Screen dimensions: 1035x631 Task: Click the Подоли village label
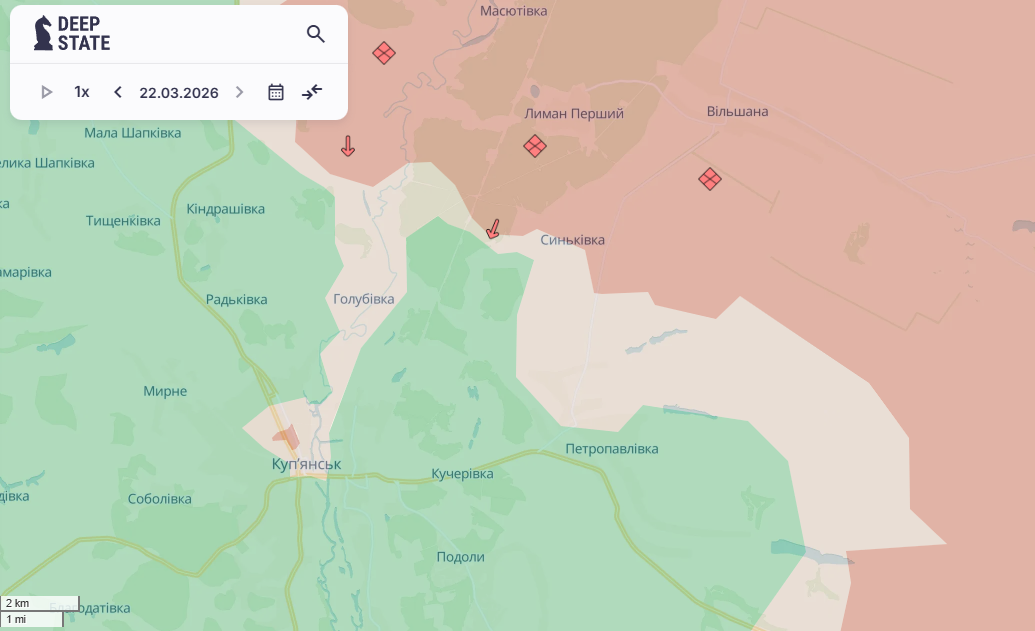click(460, 557)
